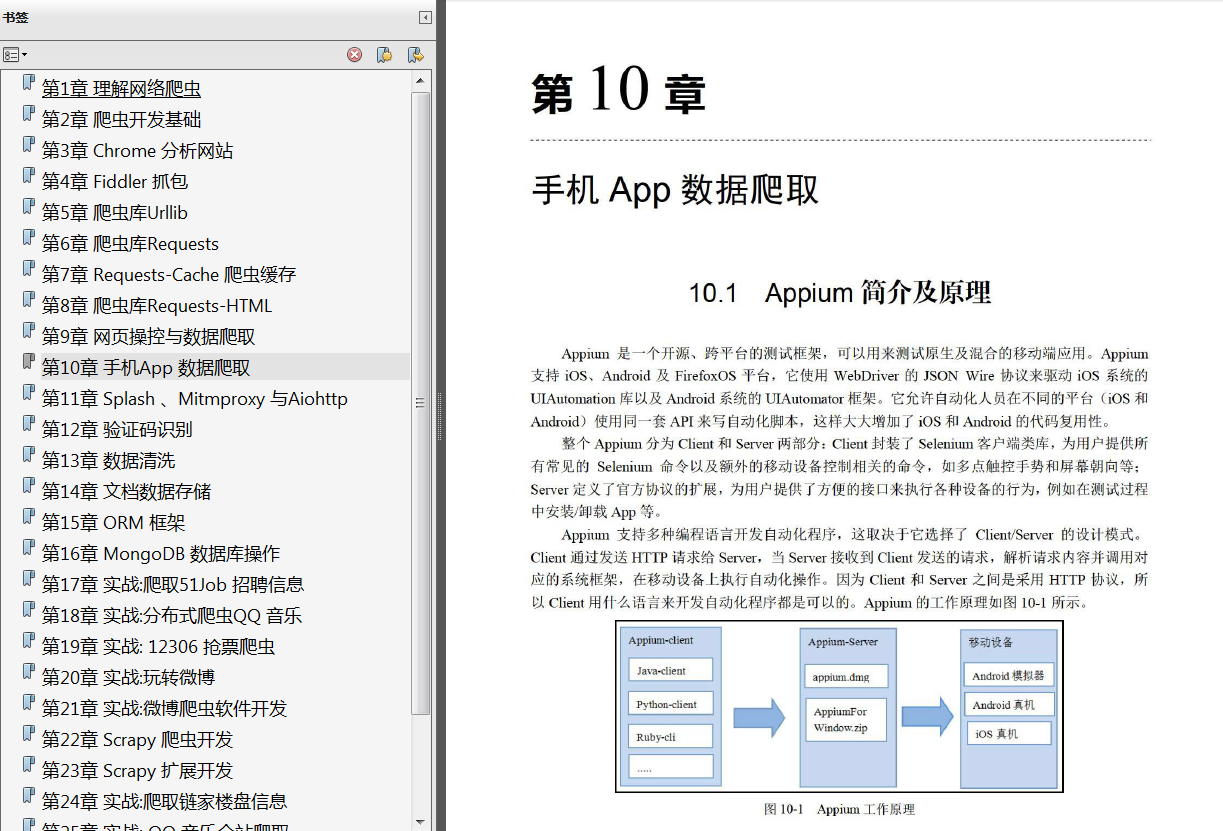Viewport: 1223px width, 831px height.
Task: Open the bookmark options dropdown menu
Action: [x=15, y=55]
